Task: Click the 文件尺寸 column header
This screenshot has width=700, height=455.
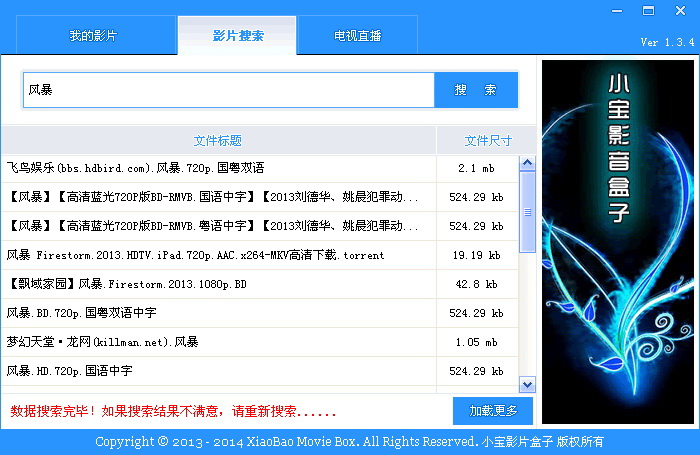Action: point(487,140)
